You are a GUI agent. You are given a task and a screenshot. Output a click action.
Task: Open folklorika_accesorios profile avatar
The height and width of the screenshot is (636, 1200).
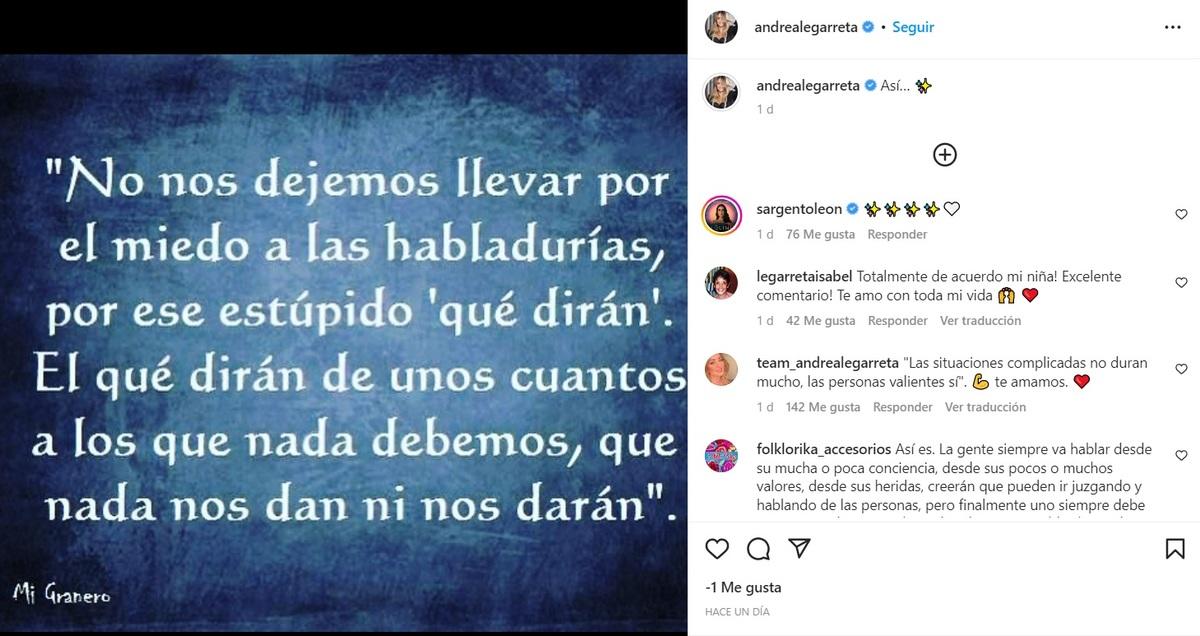[721, 456]
